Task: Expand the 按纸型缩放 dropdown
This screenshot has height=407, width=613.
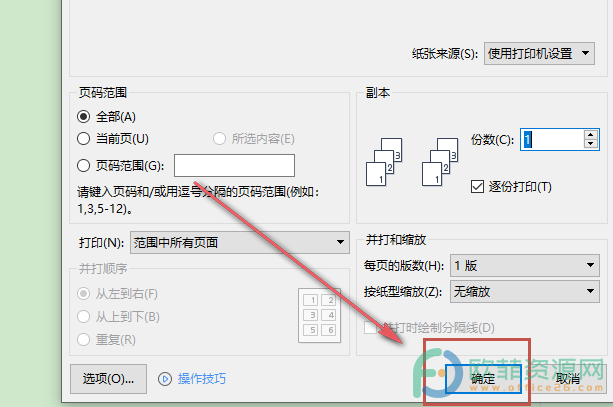Action: tap(525, 291)
